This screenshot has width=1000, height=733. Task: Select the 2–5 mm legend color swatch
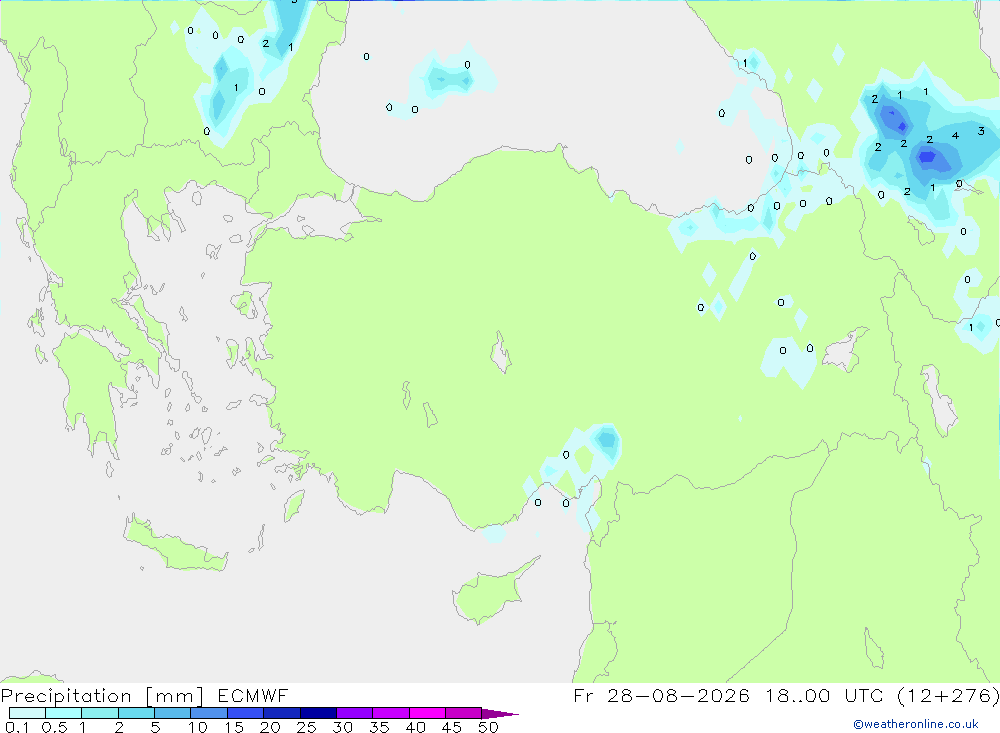136,713
